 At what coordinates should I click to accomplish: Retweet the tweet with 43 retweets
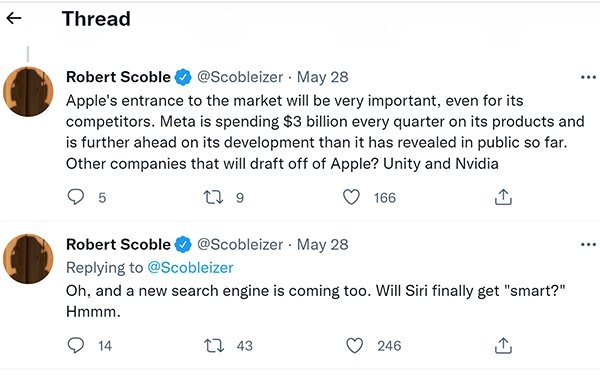[x=214, y=346]
